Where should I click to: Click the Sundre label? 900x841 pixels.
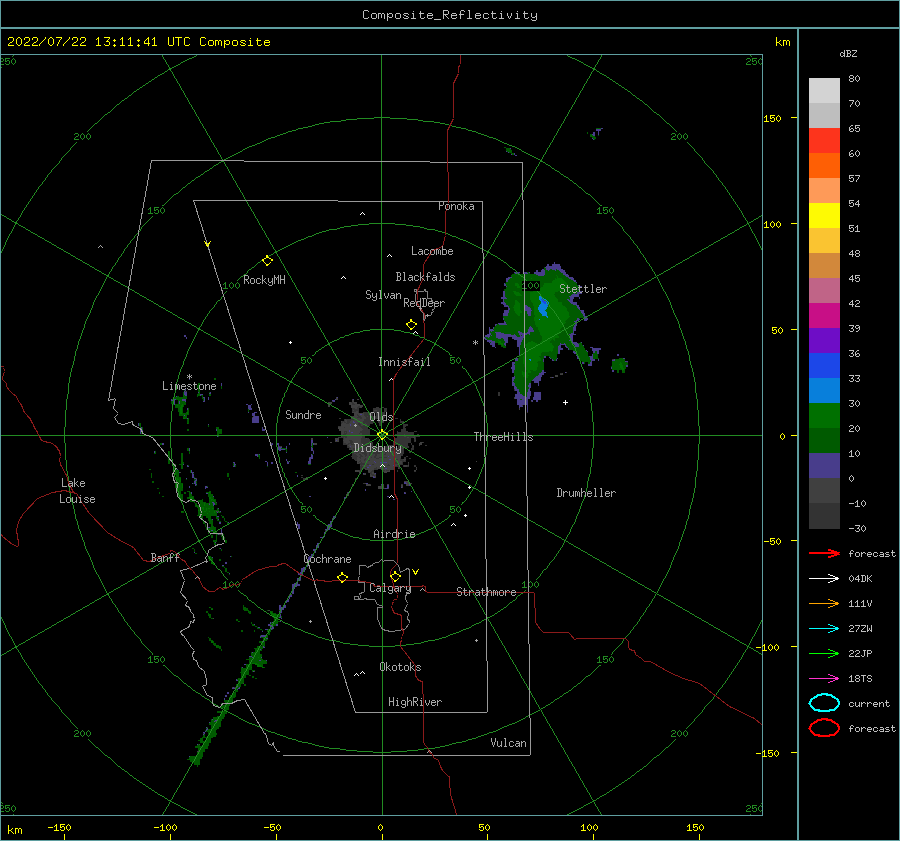[x=303, y=414]
